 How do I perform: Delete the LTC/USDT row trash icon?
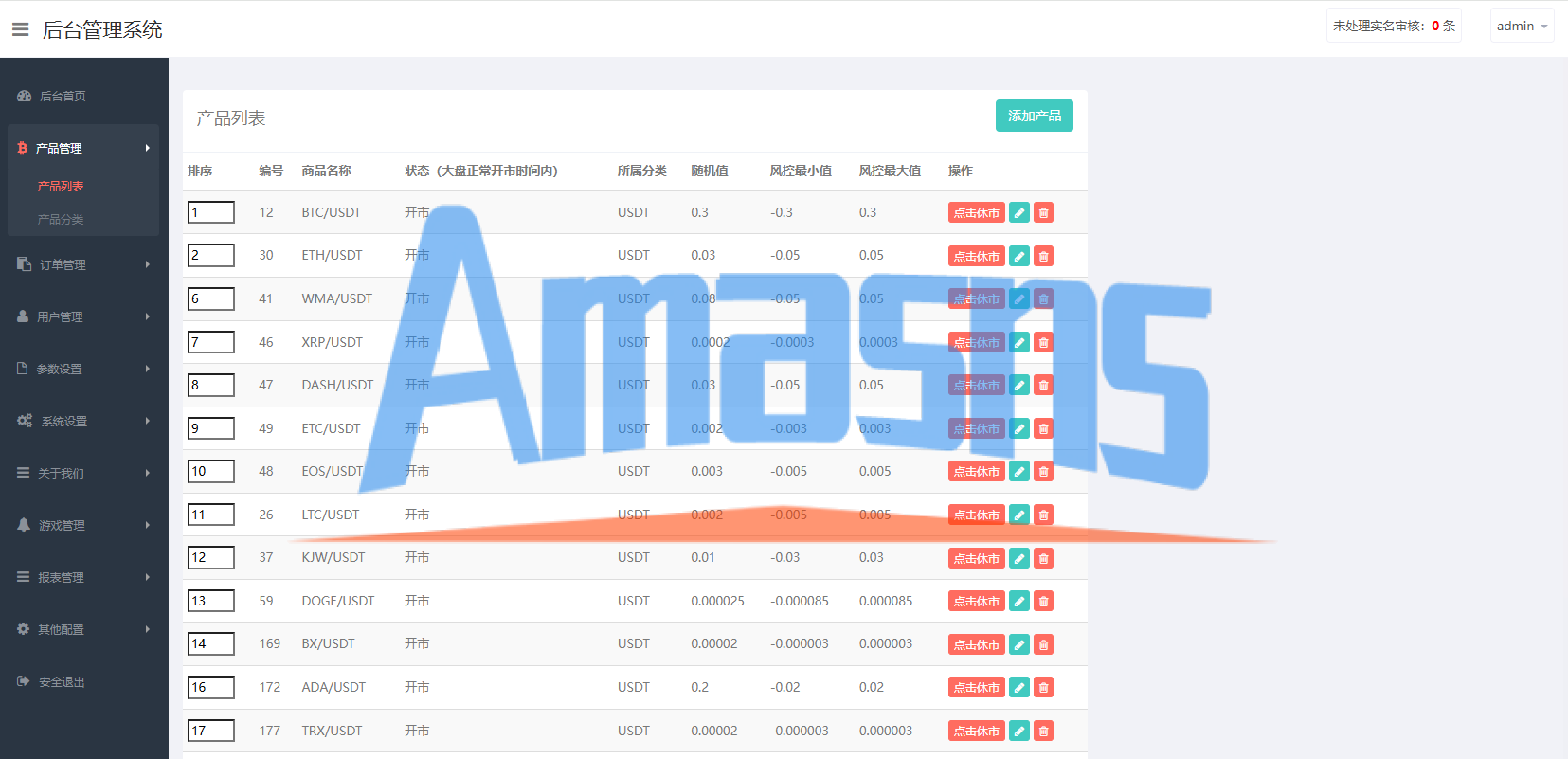point(1043,515)
